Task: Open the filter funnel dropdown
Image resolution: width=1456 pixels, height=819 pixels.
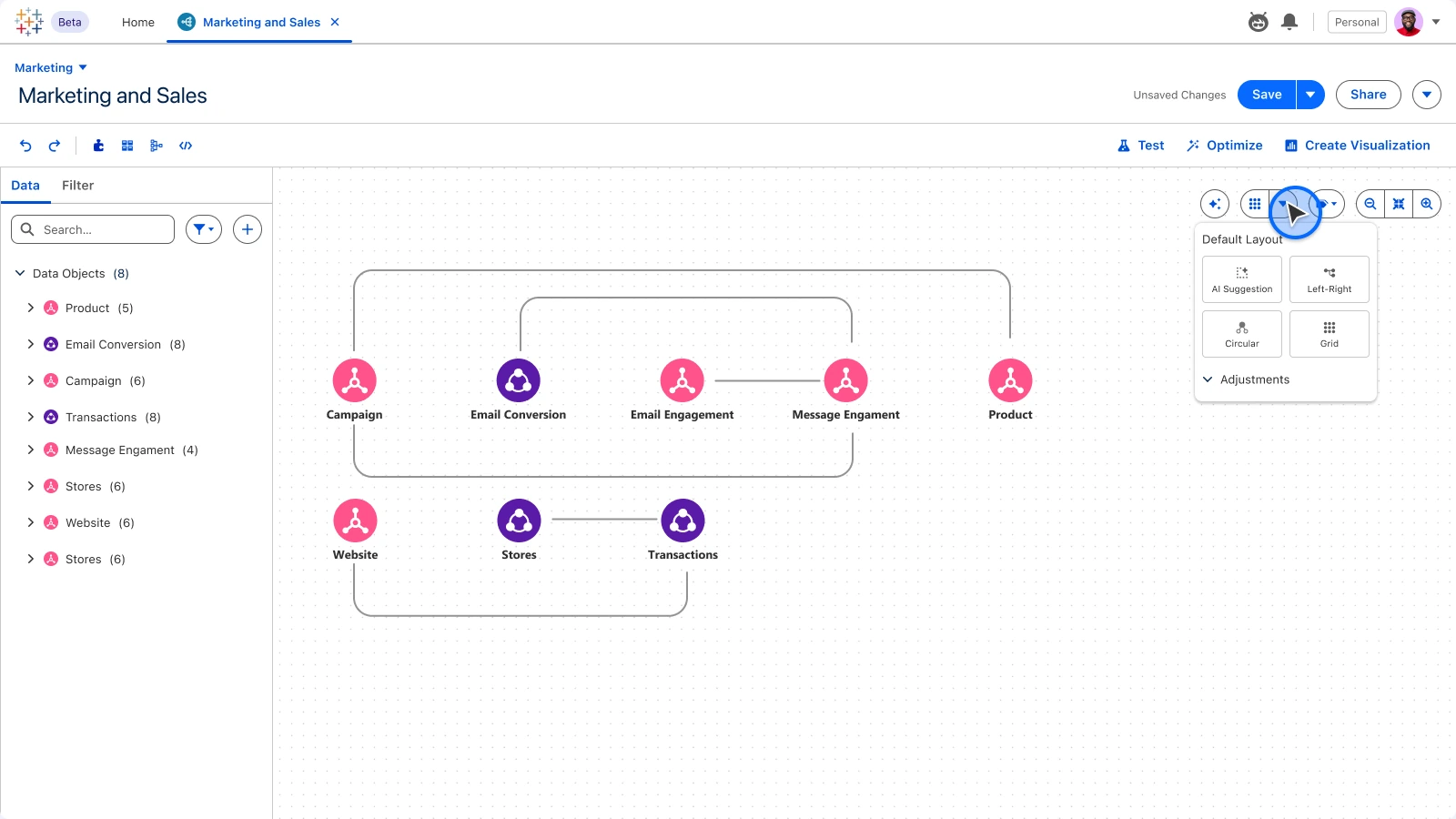Action: click(x=204, y=229)
